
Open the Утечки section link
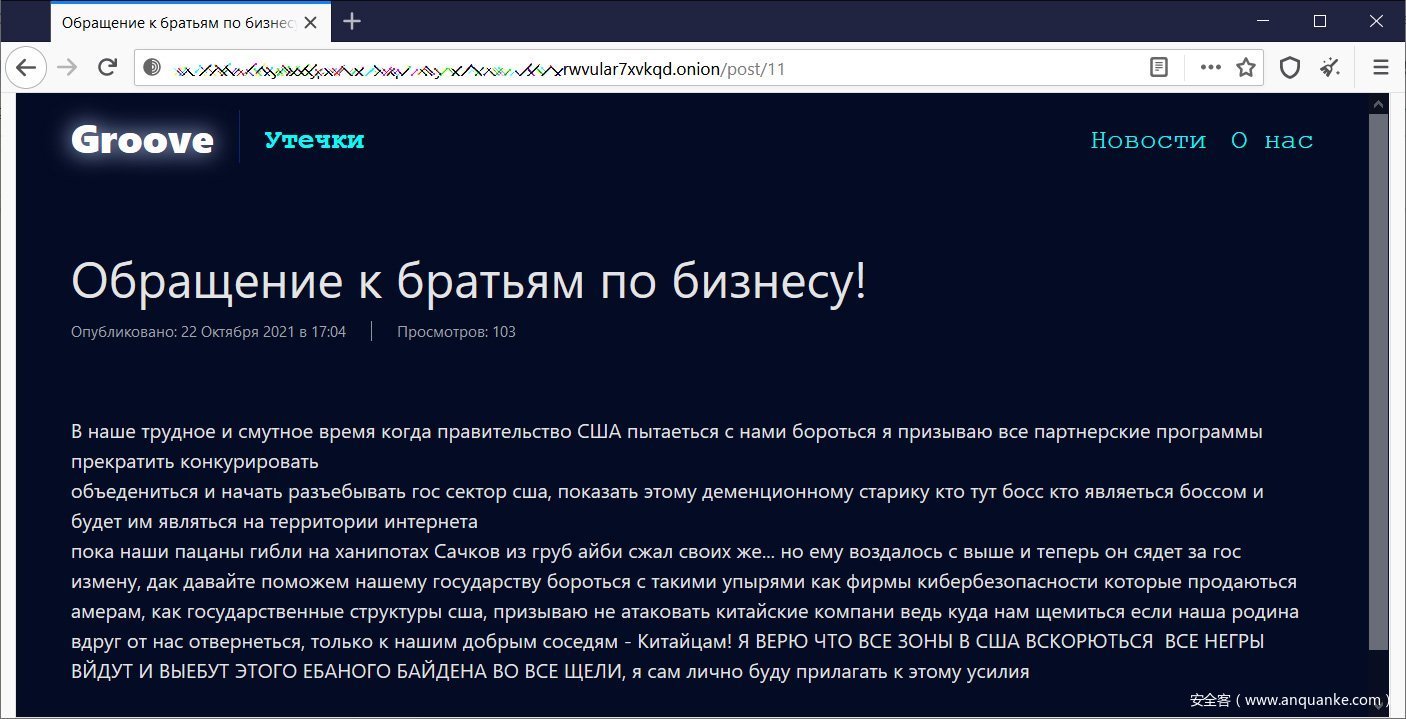(314, 140)
